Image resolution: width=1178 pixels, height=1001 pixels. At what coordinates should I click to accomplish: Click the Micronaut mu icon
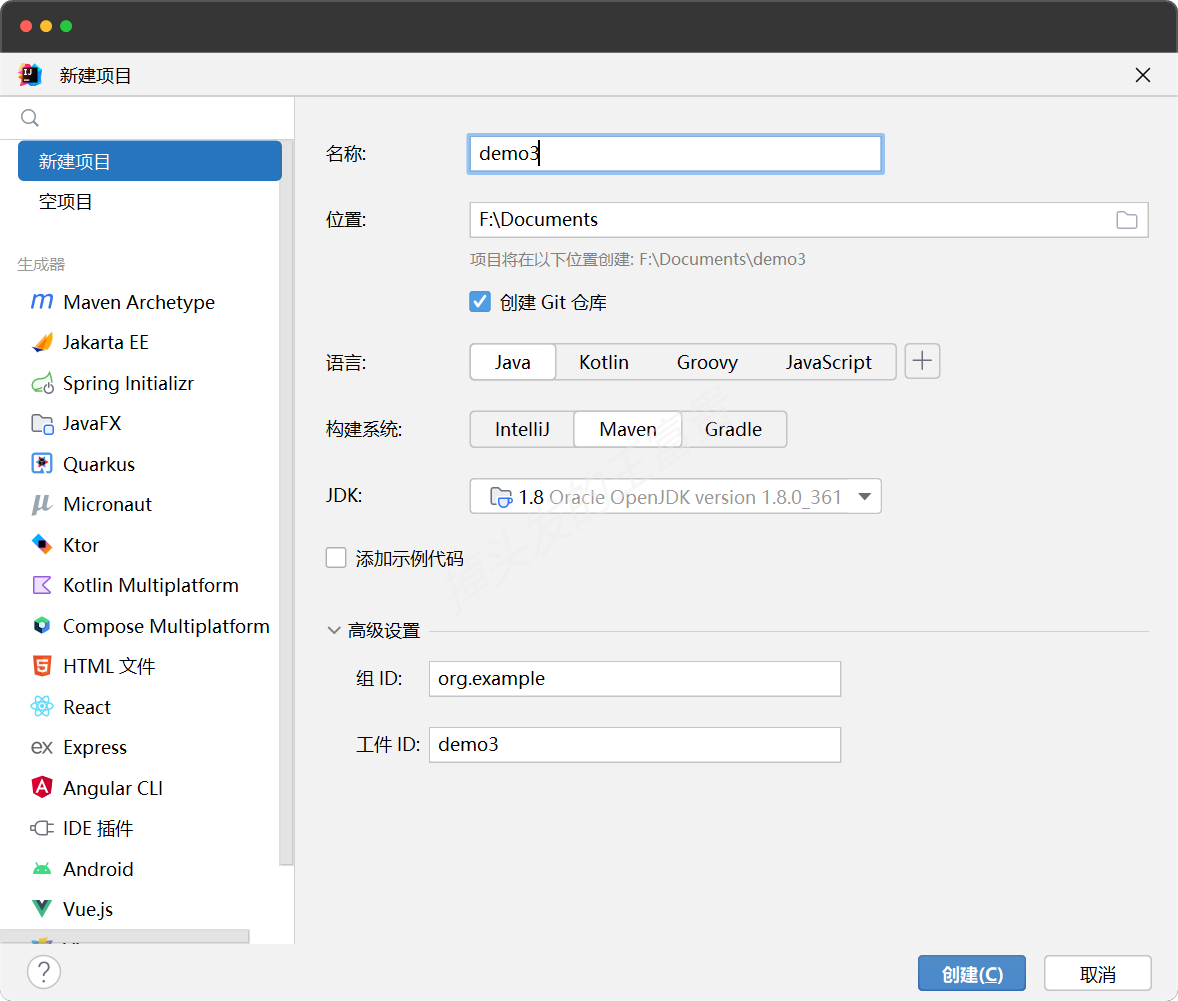tap(42, 504)
